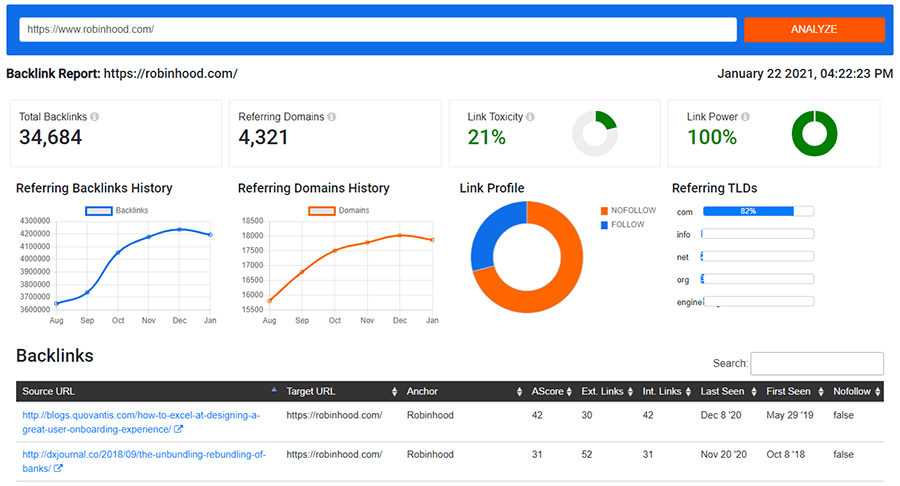This screenshot has width=900, height=486.
Task: Click the Backlink Report heading URL
Action: pyautogui.click(x=170, y=74)
